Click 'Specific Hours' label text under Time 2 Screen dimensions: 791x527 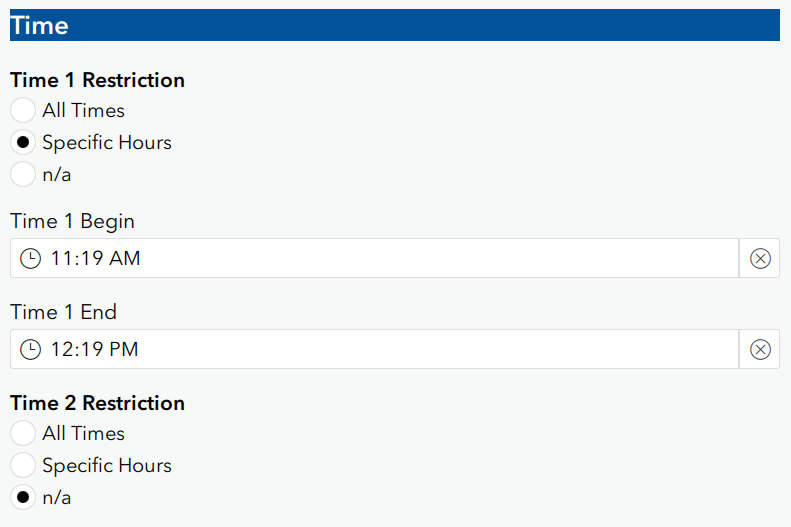pos(107,465)
